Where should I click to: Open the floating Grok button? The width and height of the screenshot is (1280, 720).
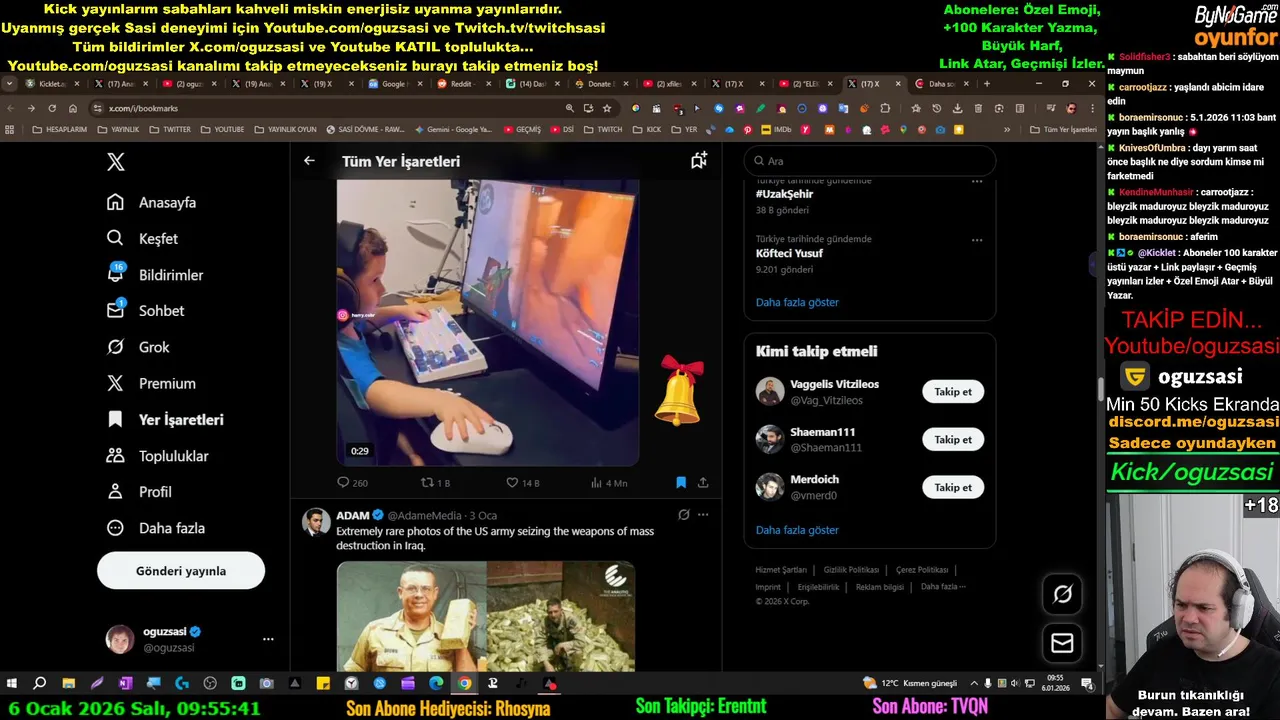click(1062, 595)
